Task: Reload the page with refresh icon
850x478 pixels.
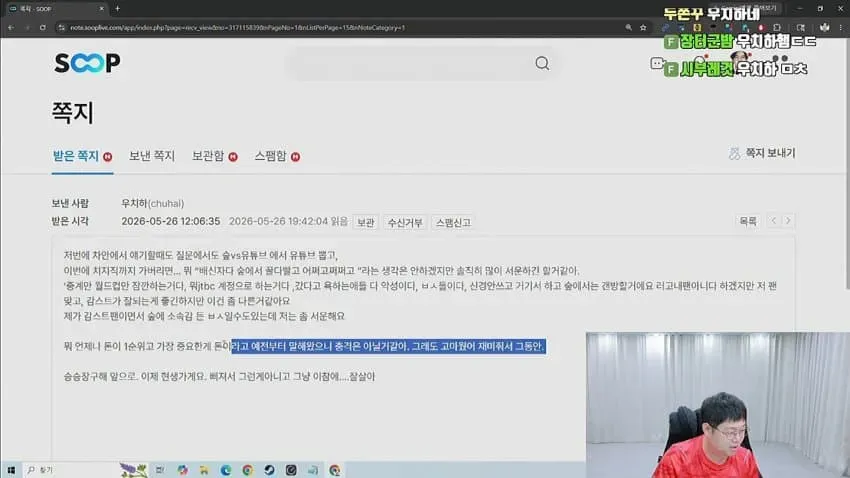Action: (43, 27)
